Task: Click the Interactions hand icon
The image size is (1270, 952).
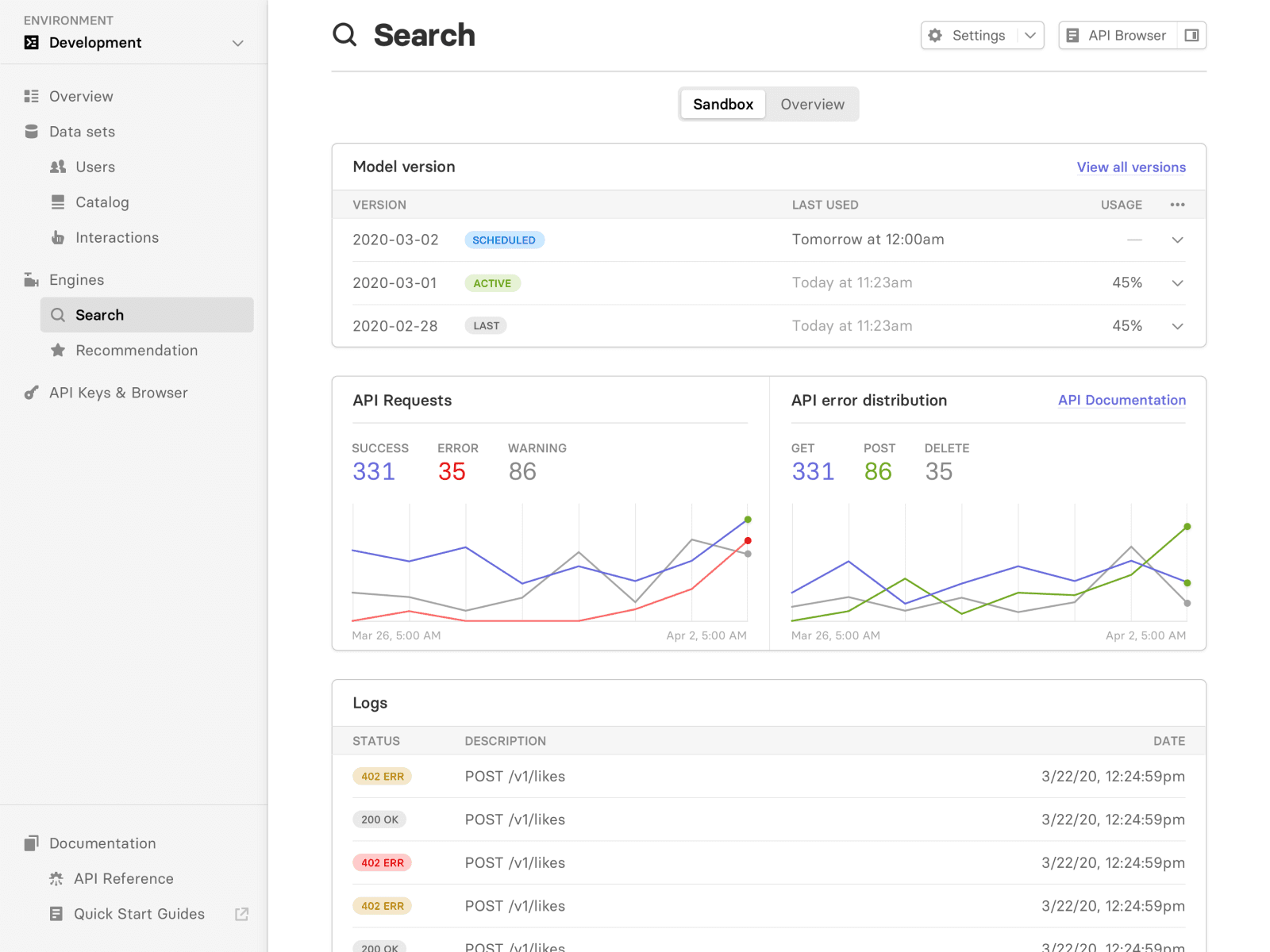Action: (58, 237)
